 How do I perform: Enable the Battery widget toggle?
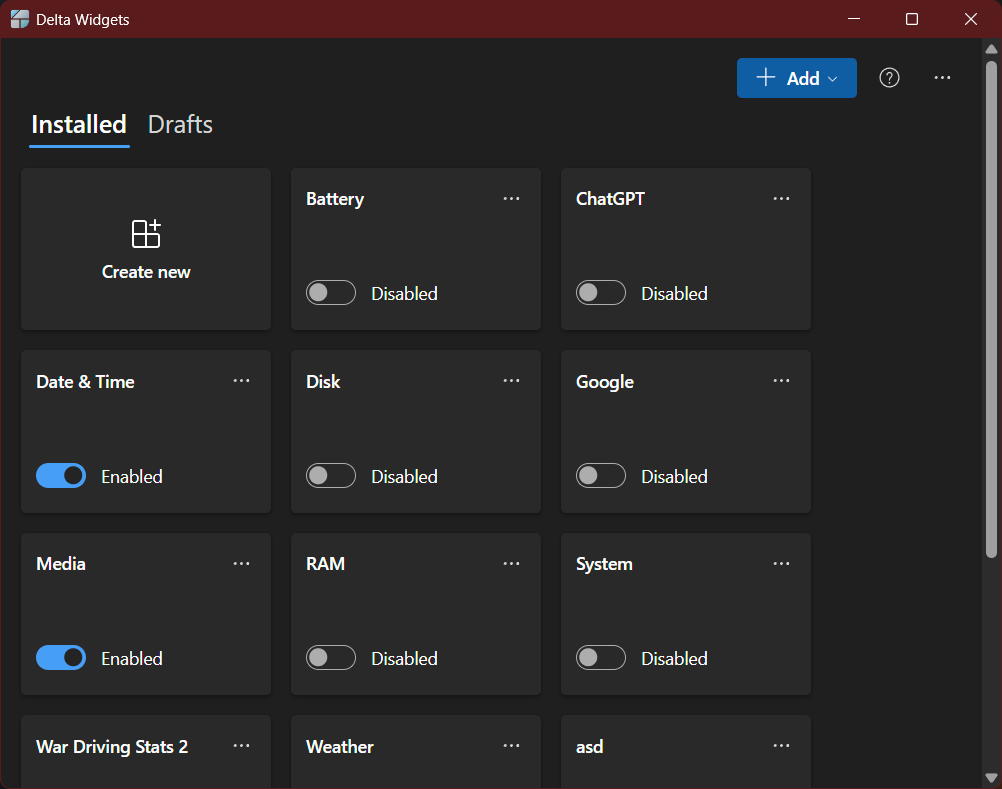[331, 293]
